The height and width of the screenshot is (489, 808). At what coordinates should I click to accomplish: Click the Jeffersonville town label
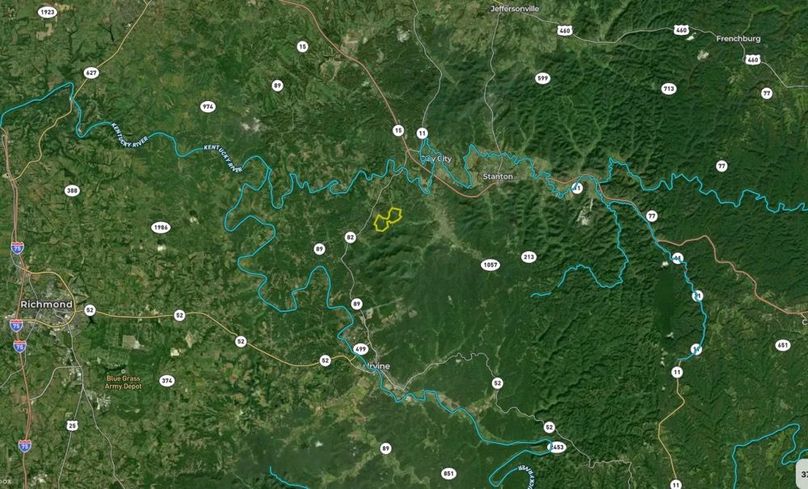point(515,9)
